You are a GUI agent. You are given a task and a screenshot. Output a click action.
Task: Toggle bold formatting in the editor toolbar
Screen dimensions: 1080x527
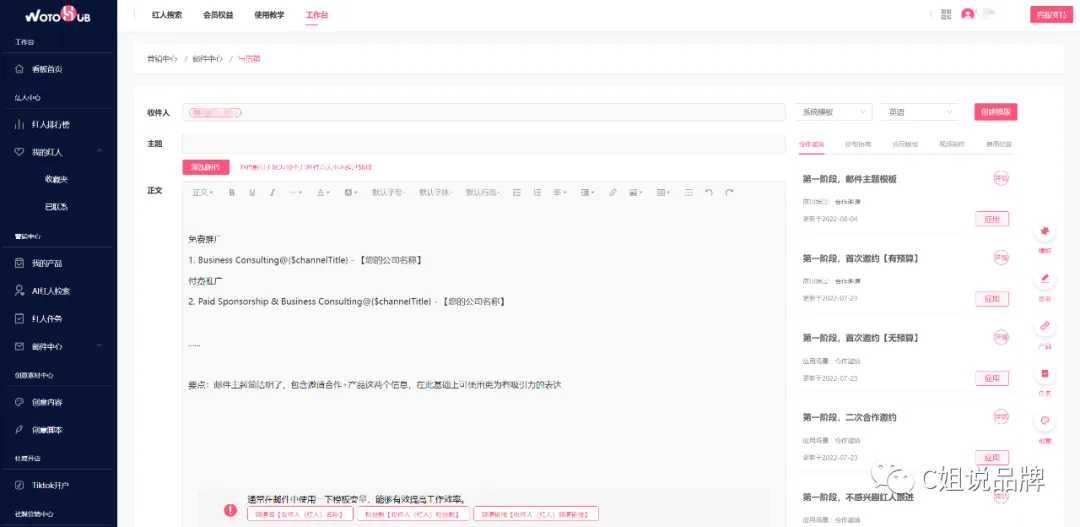click(x=232, y=193)
